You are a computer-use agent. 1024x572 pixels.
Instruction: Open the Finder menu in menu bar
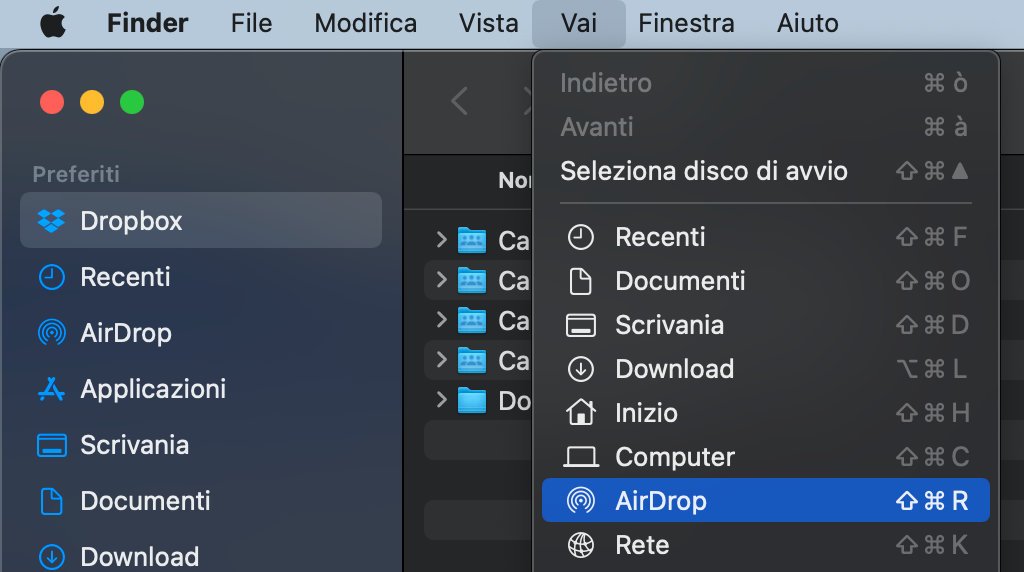point(148,24)
